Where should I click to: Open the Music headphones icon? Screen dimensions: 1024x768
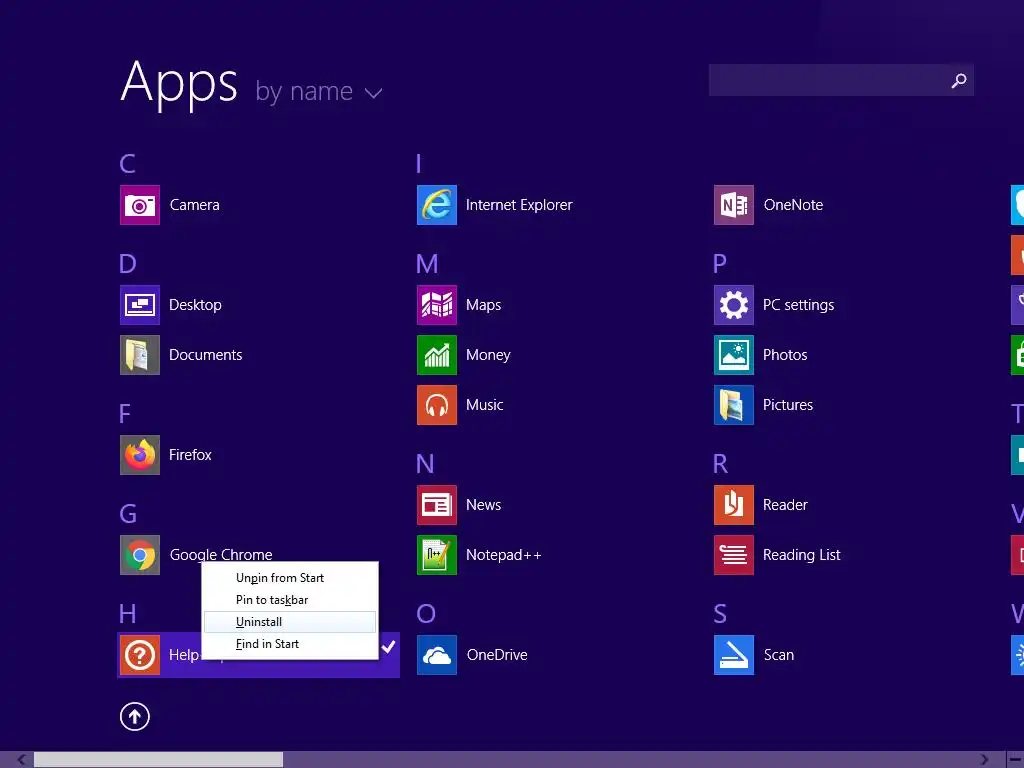(437, 405)
